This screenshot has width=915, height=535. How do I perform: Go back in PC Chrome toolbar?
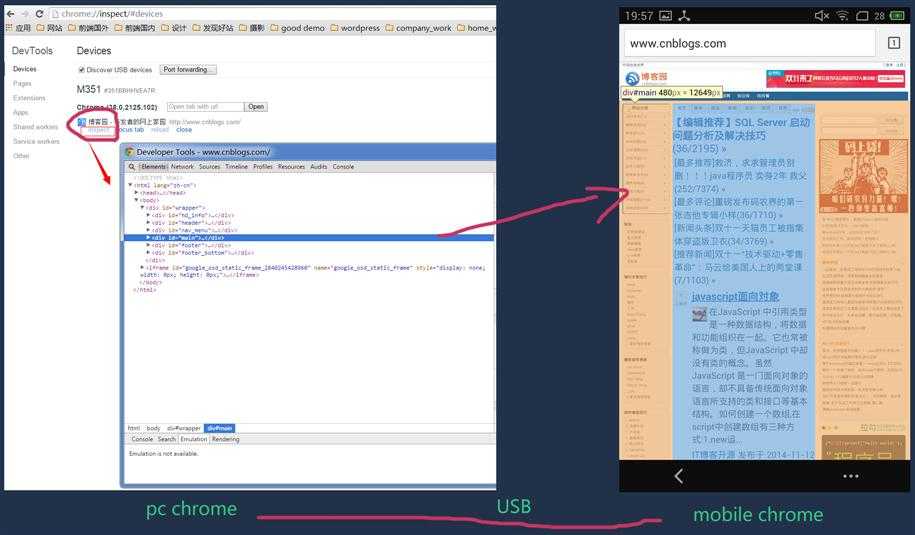click(11, 13)
